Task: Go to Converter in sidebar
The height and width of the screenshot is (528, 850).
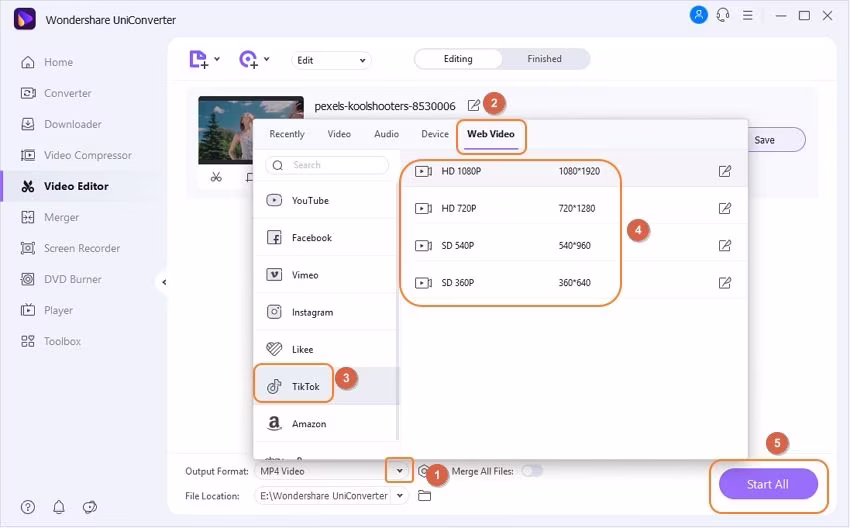Action: click(56, 93)
